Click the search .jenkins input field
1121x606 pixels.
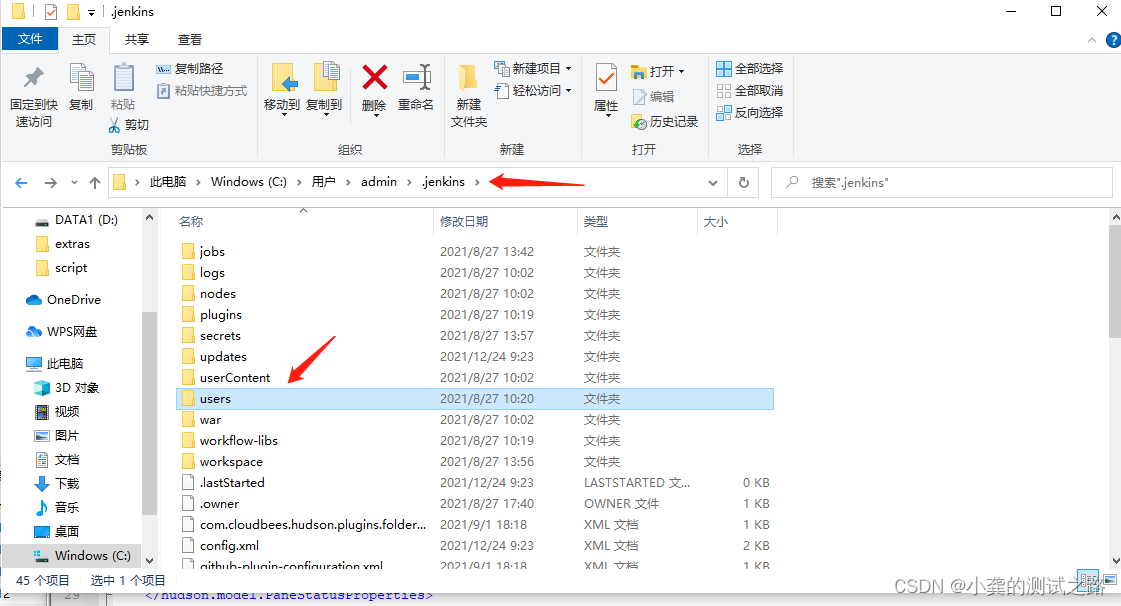[942, 182]
